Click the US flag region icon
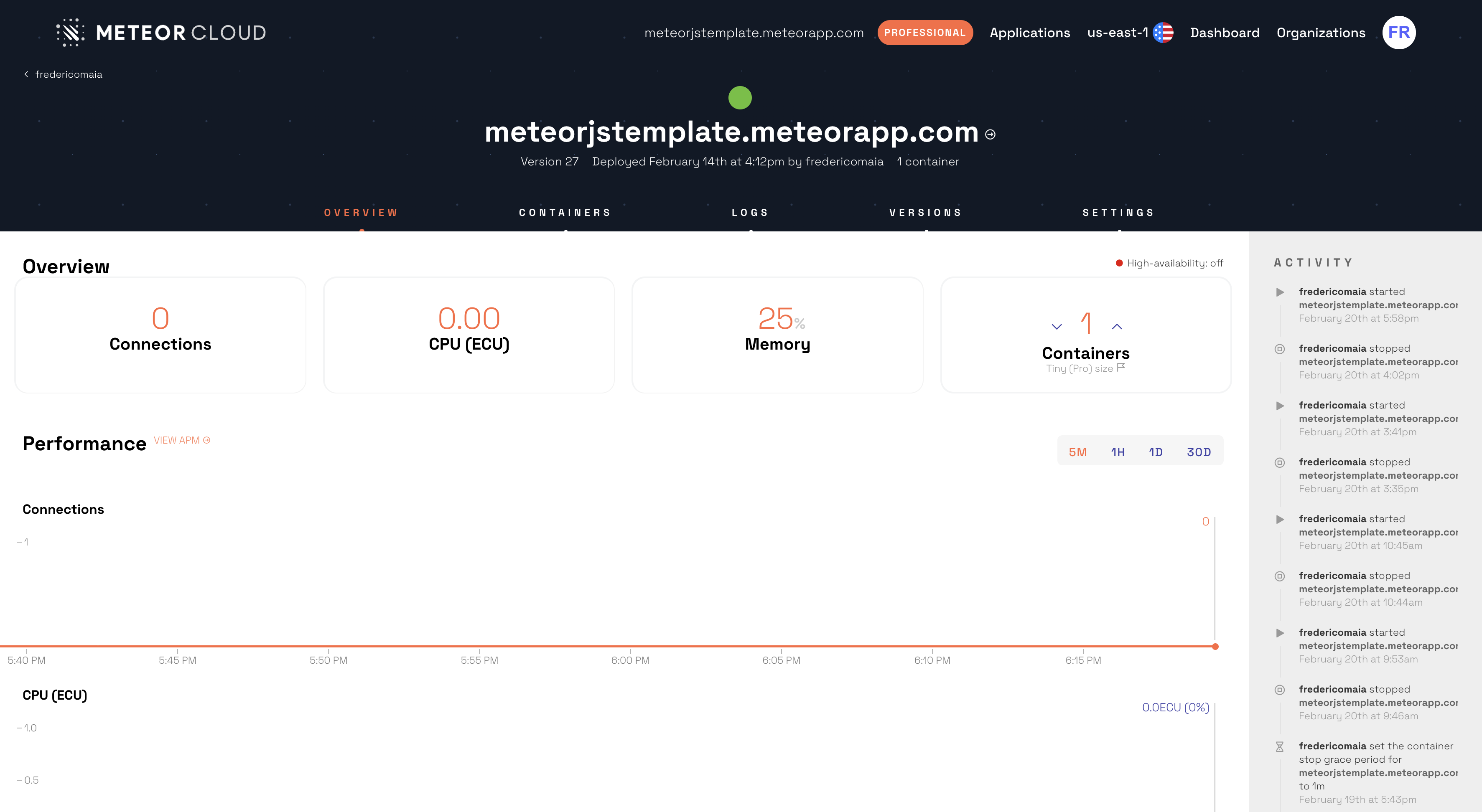 [1163, 33]
